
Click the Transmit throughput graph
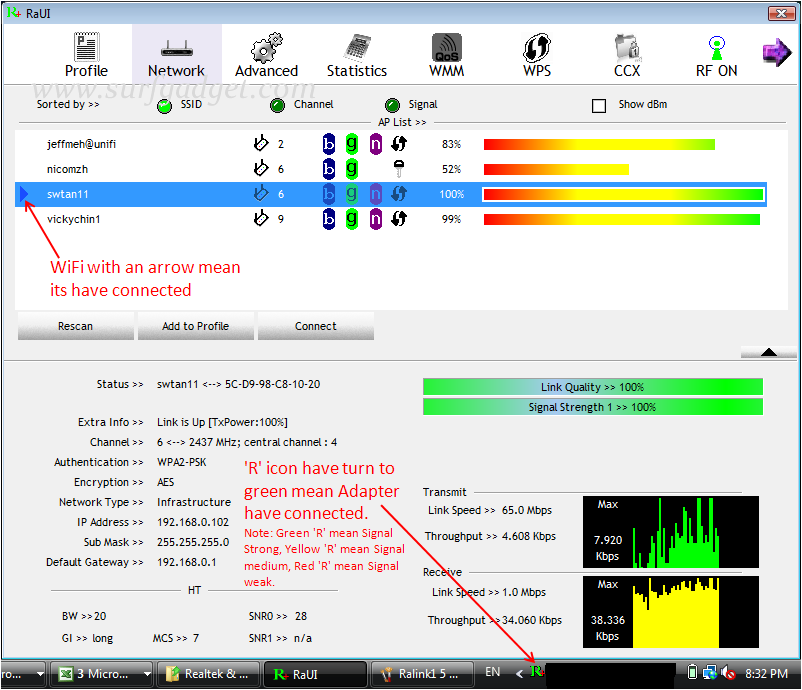[671, 532]
